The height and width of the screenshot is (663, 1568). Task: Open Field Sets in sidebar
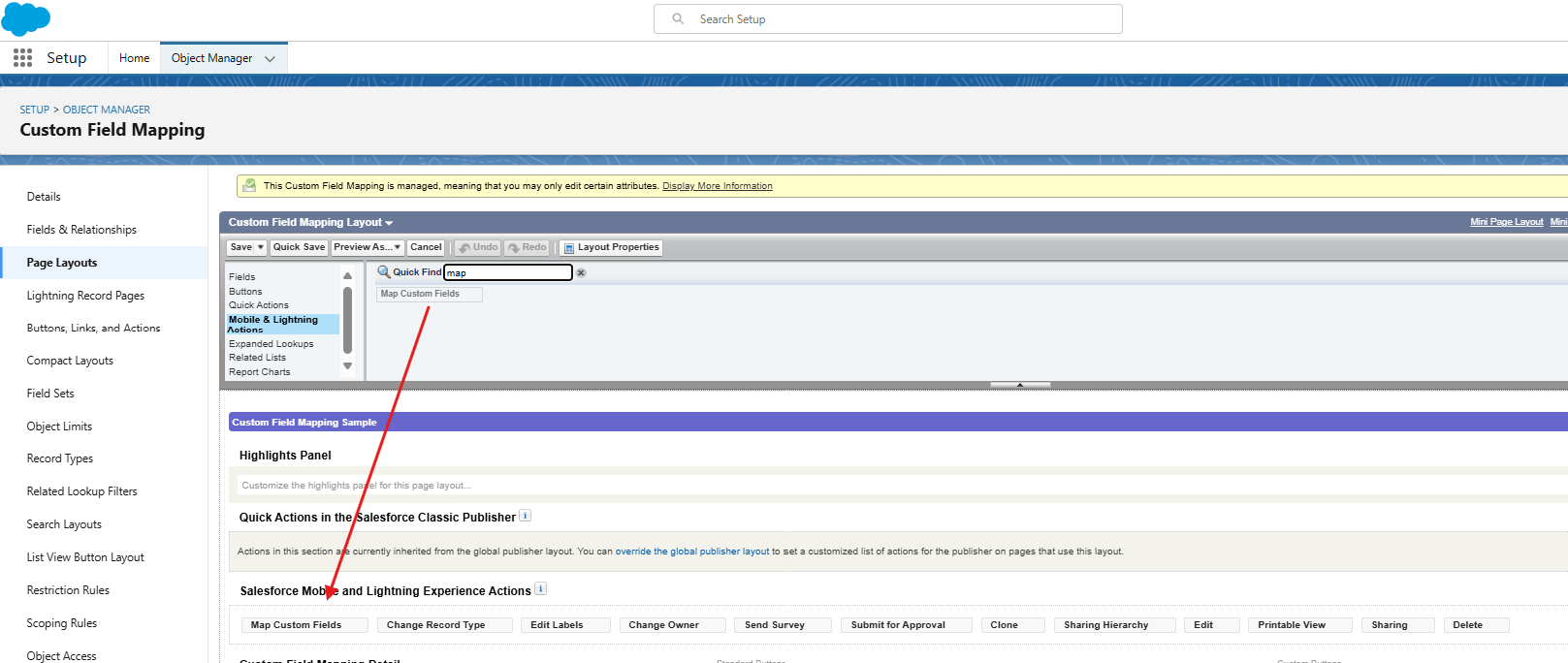pyautogui.click(x=50, y=394)
